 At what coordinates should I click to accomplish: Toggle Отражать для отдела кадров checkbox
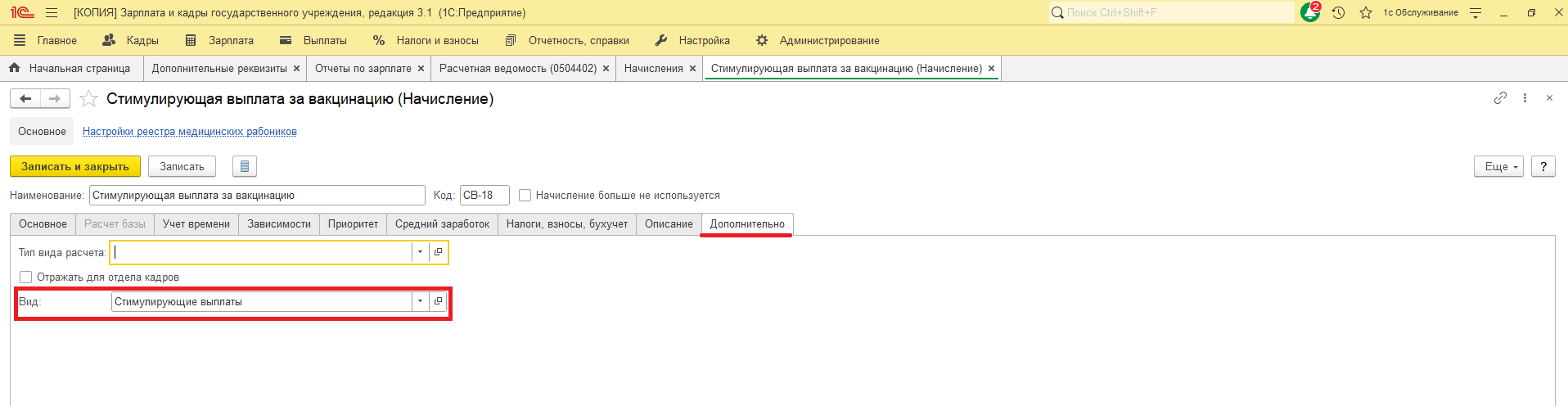click(26, 277)
